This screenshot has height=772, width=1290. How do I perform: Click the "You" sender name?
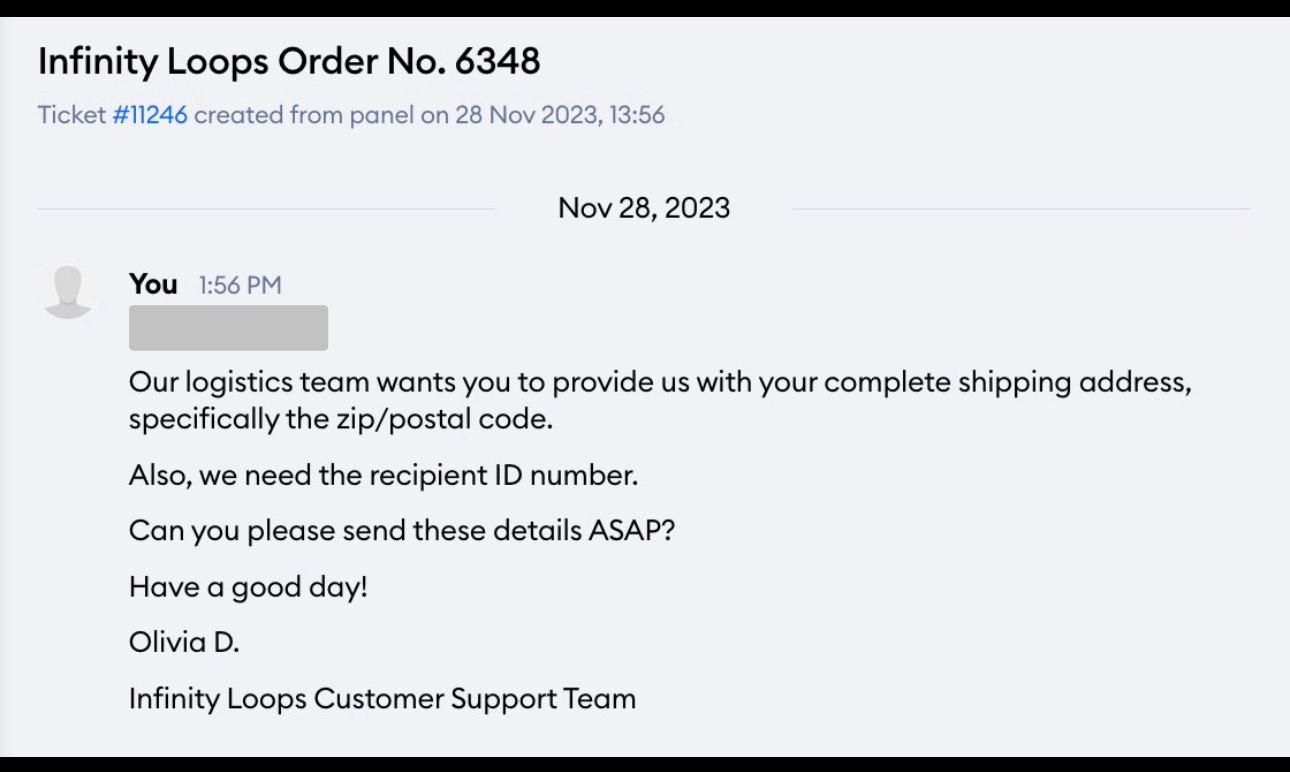click(153, 284)
